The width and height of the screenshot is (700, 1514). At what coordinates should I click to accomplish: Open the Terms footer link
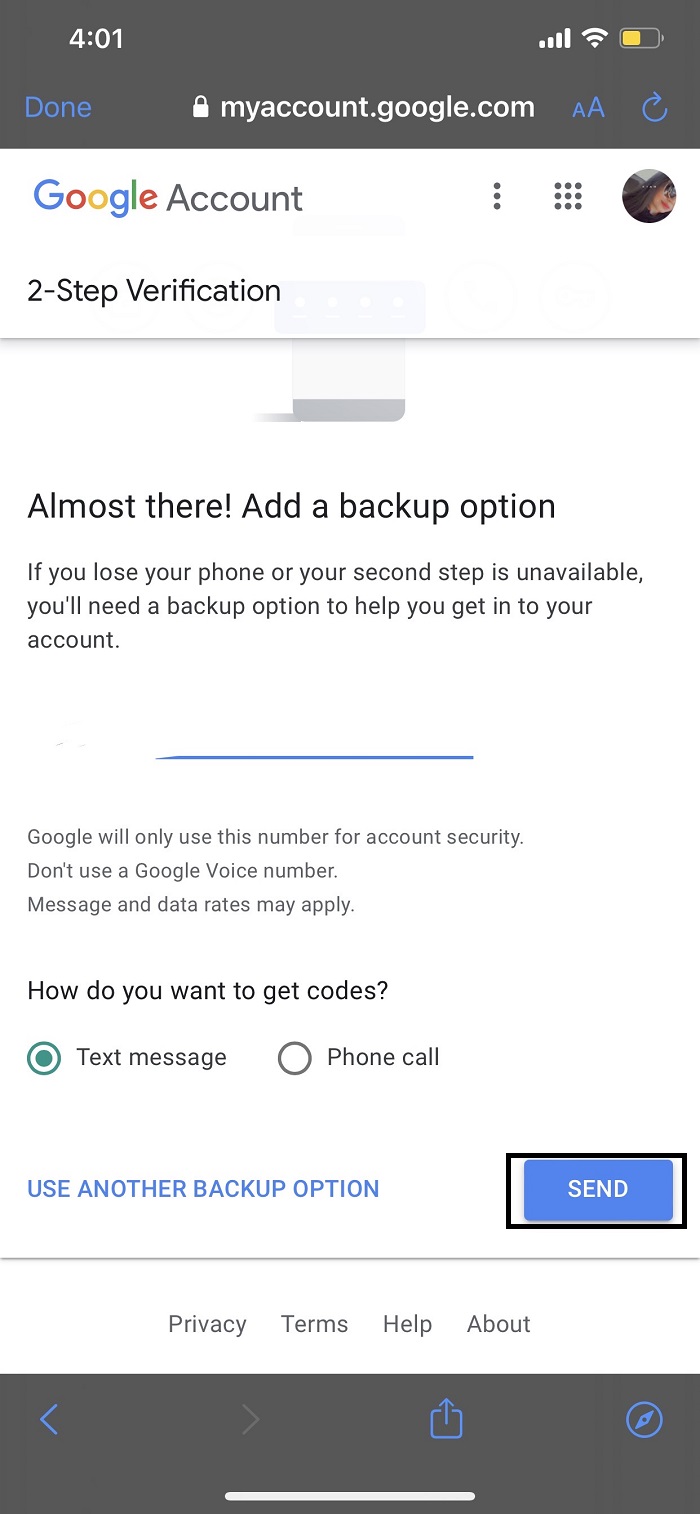[x=315, y=1324]
